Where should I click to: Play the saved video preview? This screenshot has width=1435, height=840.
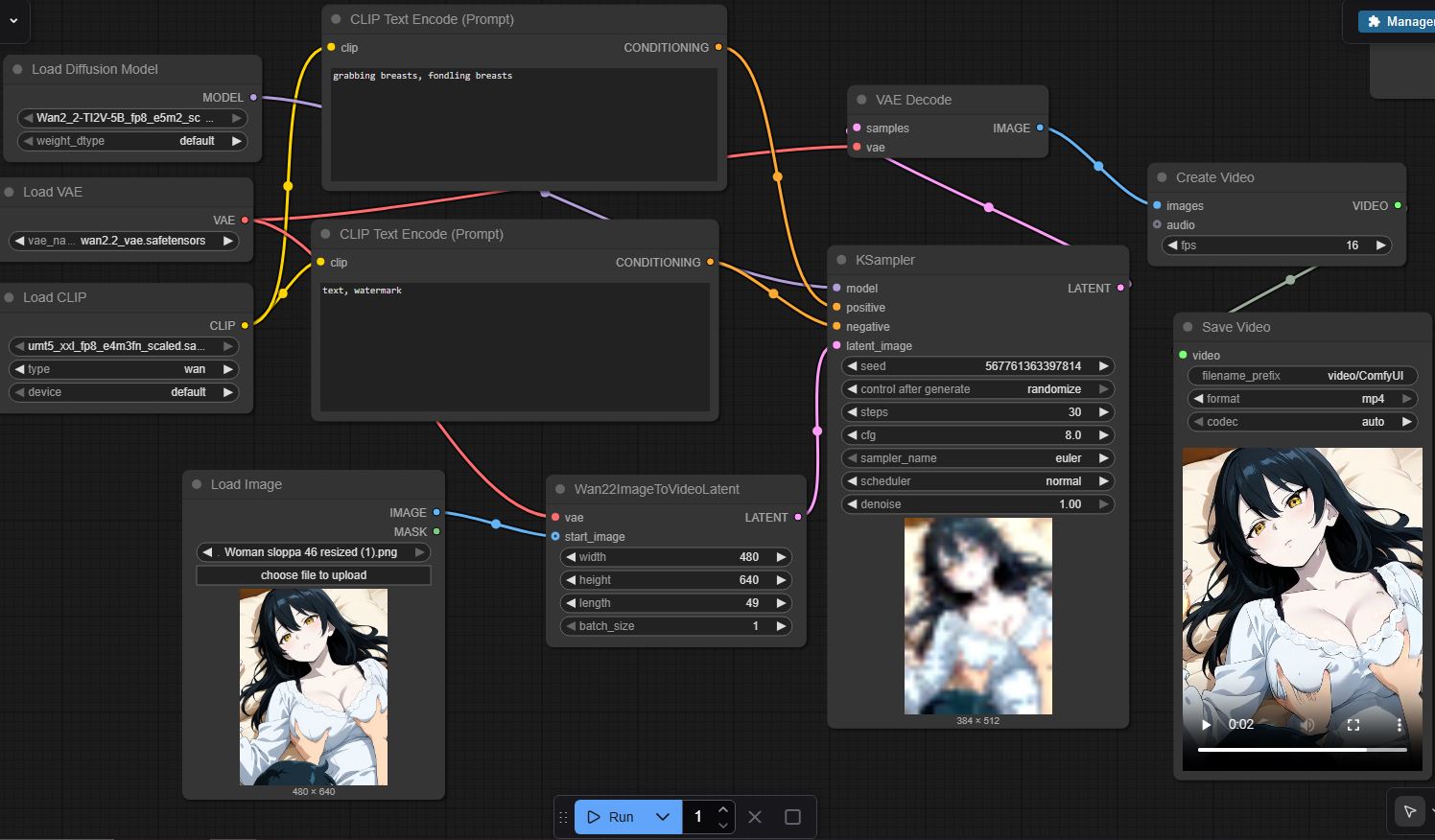[x=1206, y=725]
